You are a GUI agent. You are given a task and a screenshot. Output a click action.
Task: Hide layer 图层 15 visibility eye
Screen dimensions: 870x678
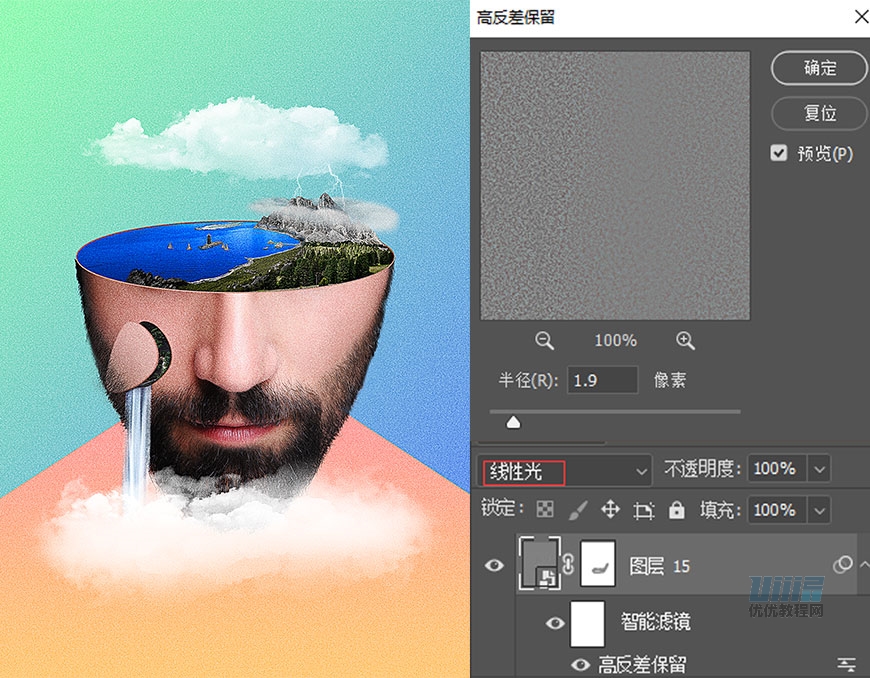coord(494,565)
